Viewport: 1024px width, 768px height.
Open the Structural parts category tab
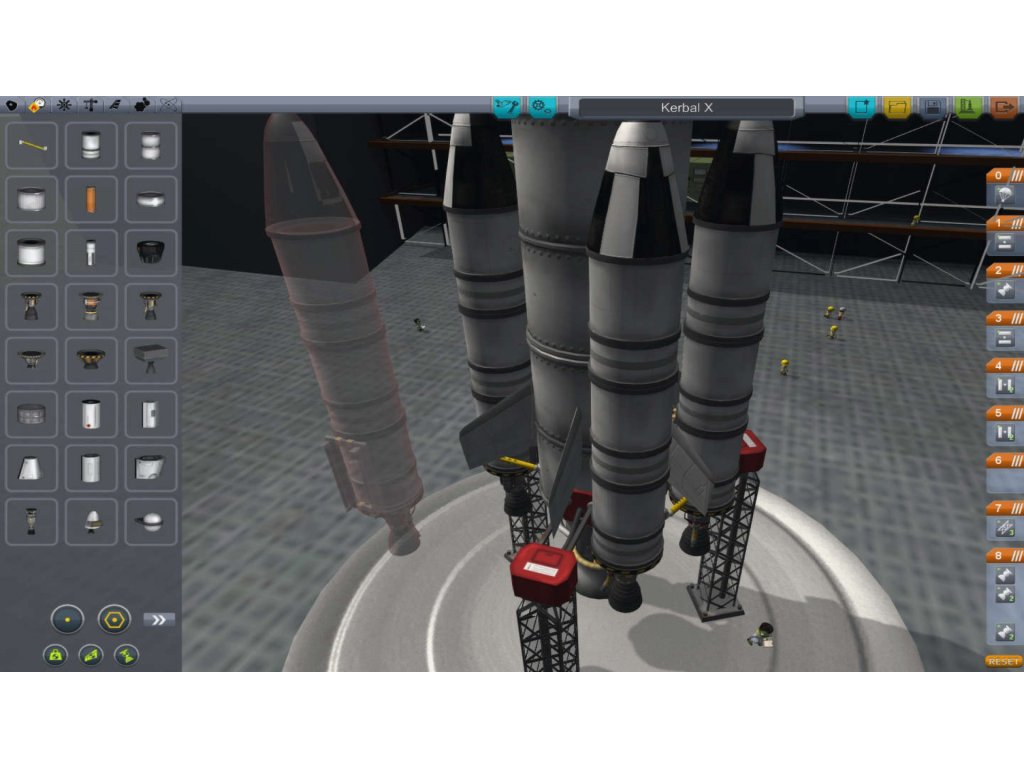pos(90,105)
